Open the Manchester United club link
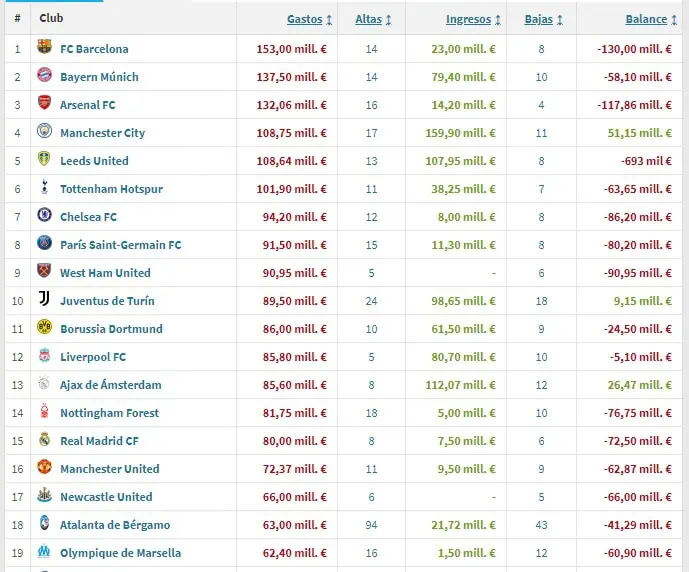The height and width of the screenshot is (572, 689). pos(109,469)
